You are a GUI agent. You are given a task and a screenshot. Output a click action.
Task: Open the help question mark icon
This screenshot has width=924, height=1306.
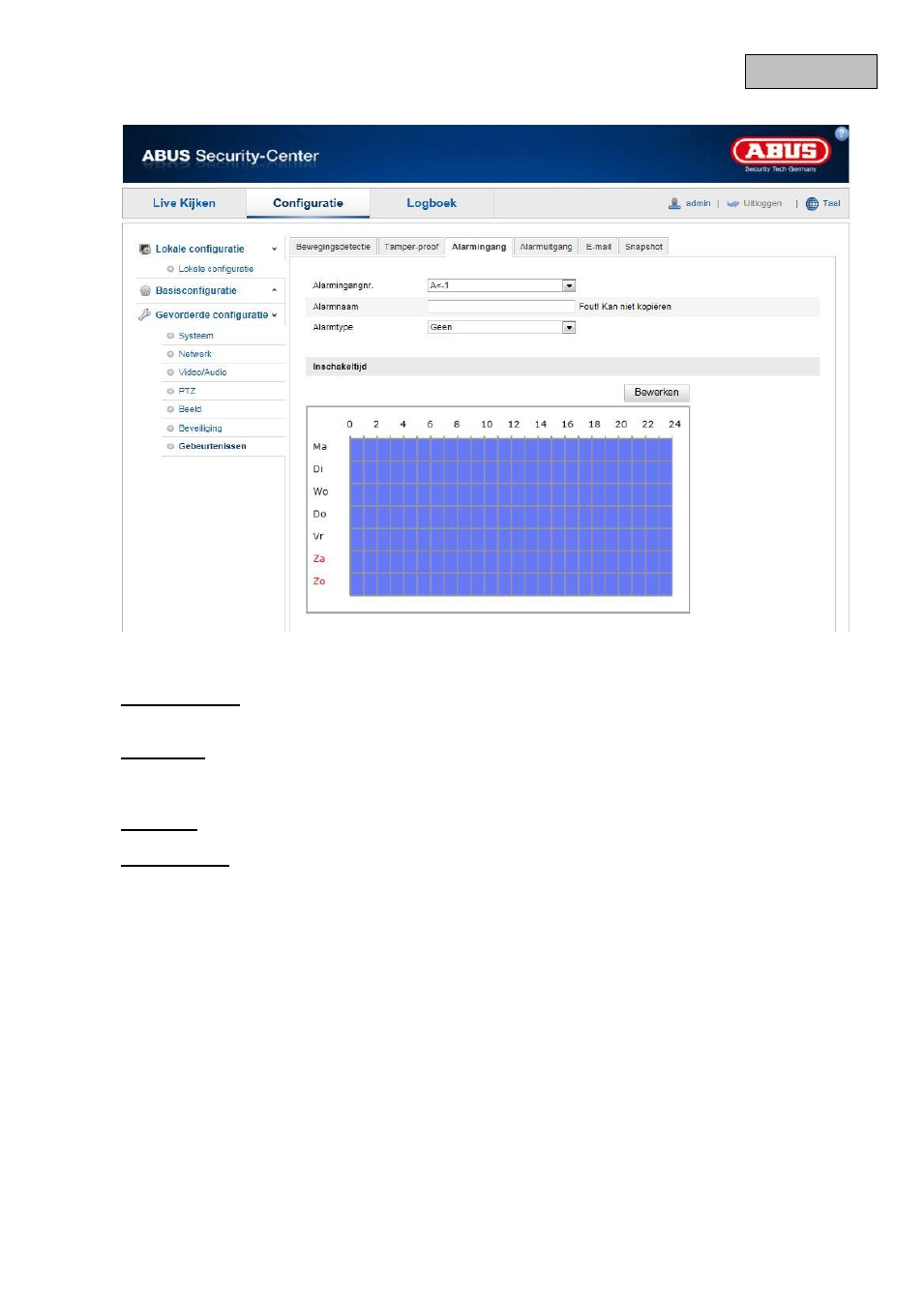tap(841, 134)
